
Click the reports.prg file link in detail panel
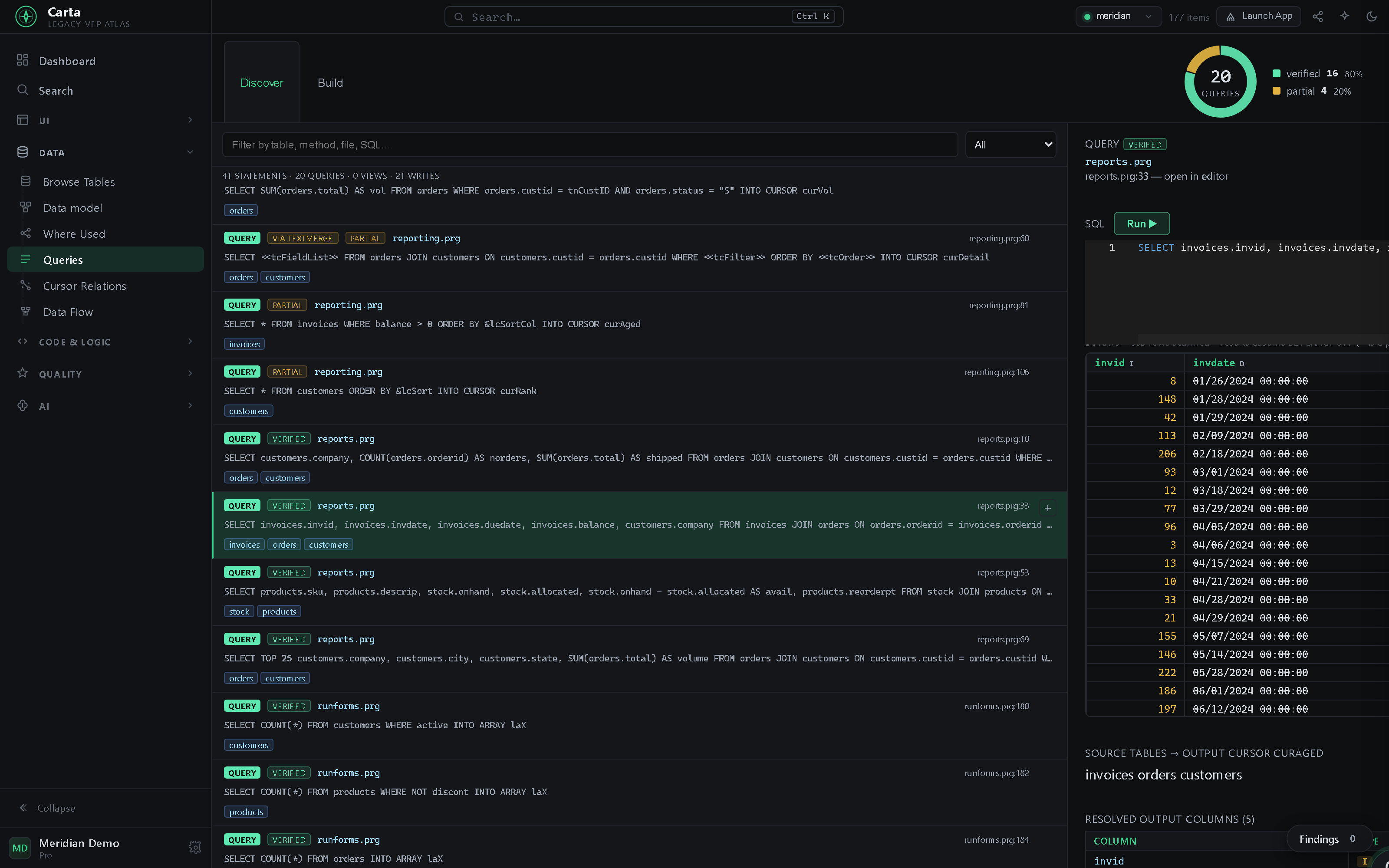1118,161
